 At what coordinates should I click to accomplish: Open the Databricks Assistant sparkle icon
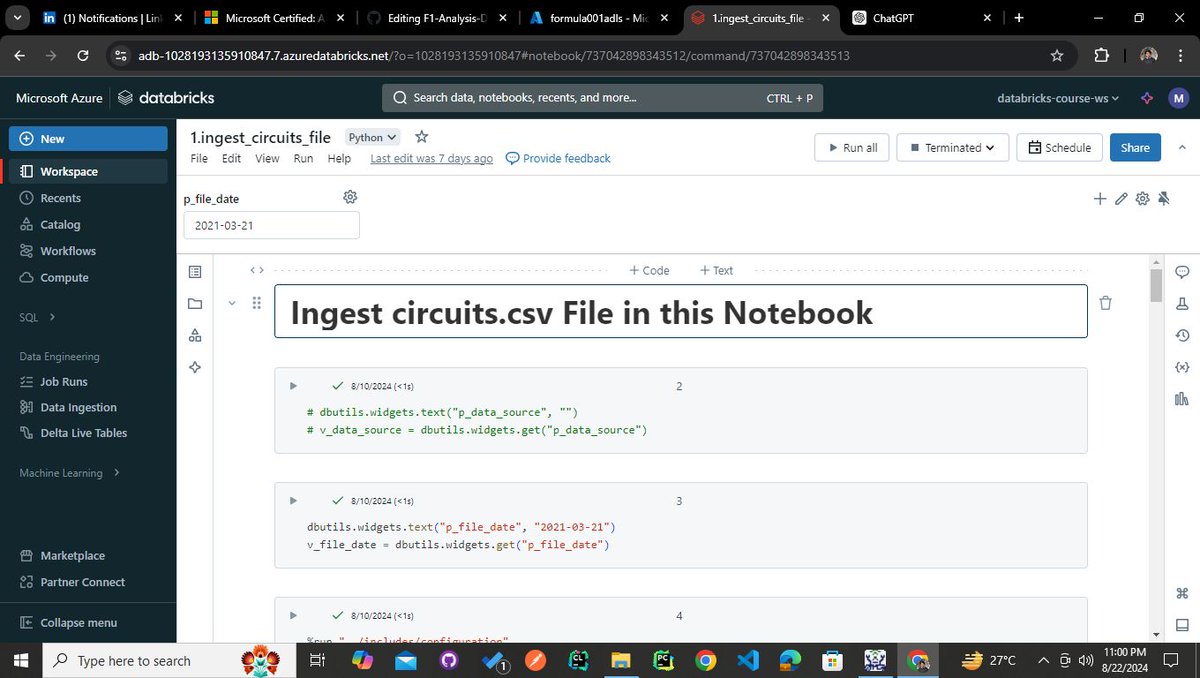[1147, 98]
